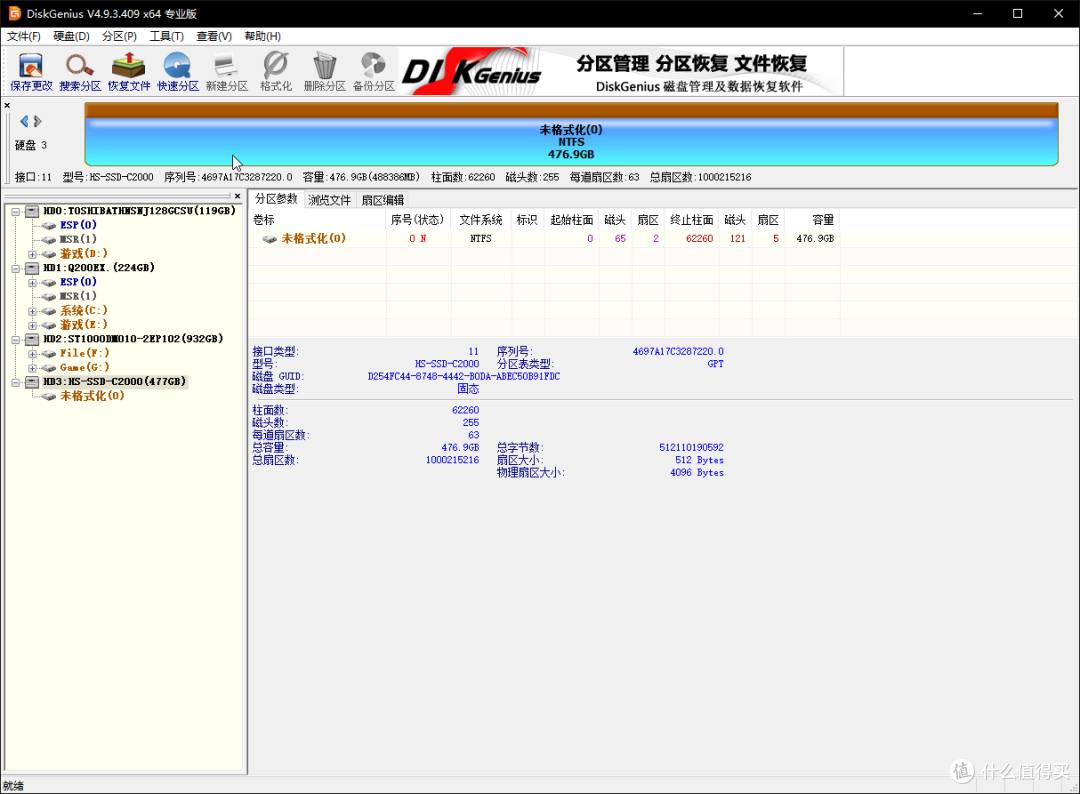Go to previous disk with left arrow
Screen dimensions: 1080x794
pyautogui.click(x=24, y=121)
